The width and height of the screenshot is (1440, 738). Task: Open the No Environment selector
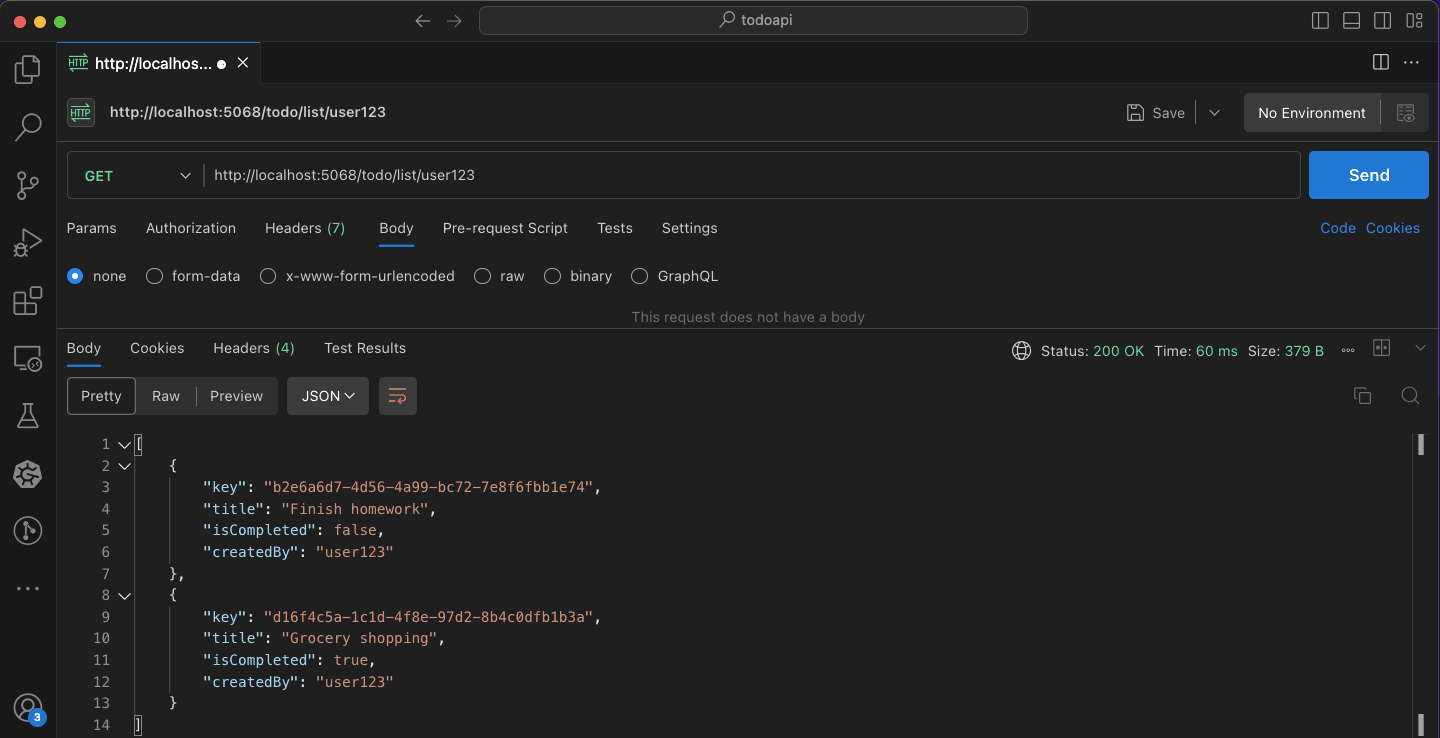click(x=1312, y=113)
